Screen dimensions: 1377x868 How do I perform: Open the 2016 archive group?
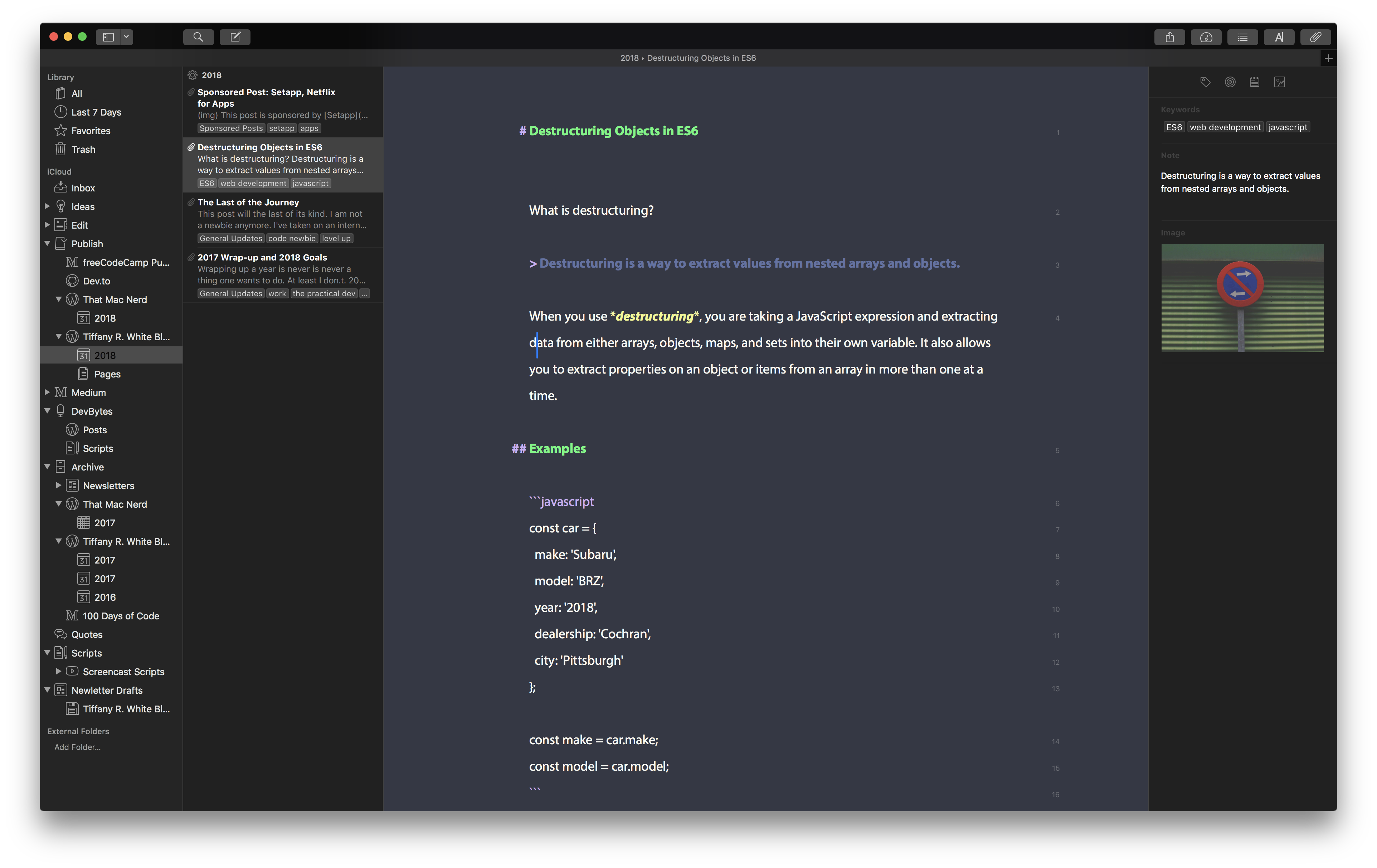coord(111,598)
